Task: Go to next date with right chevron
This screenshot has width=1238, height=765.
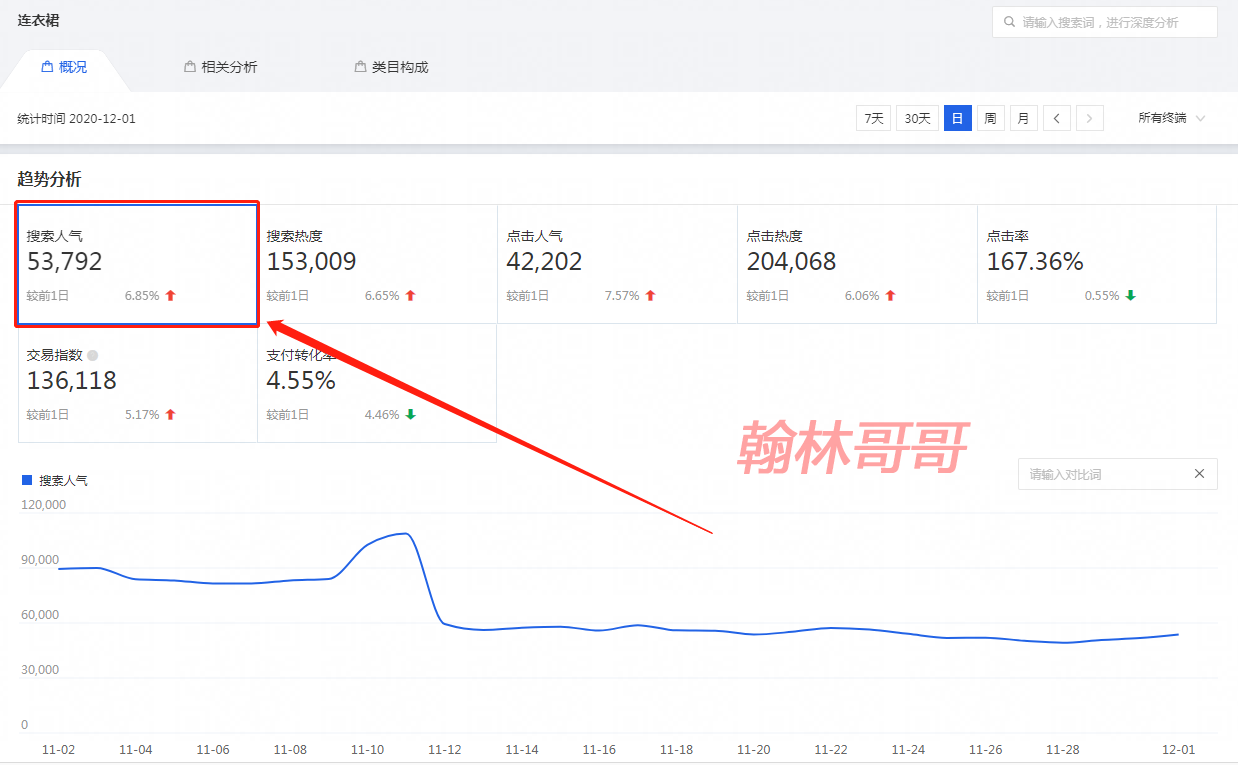Action: coord(1090,118)
